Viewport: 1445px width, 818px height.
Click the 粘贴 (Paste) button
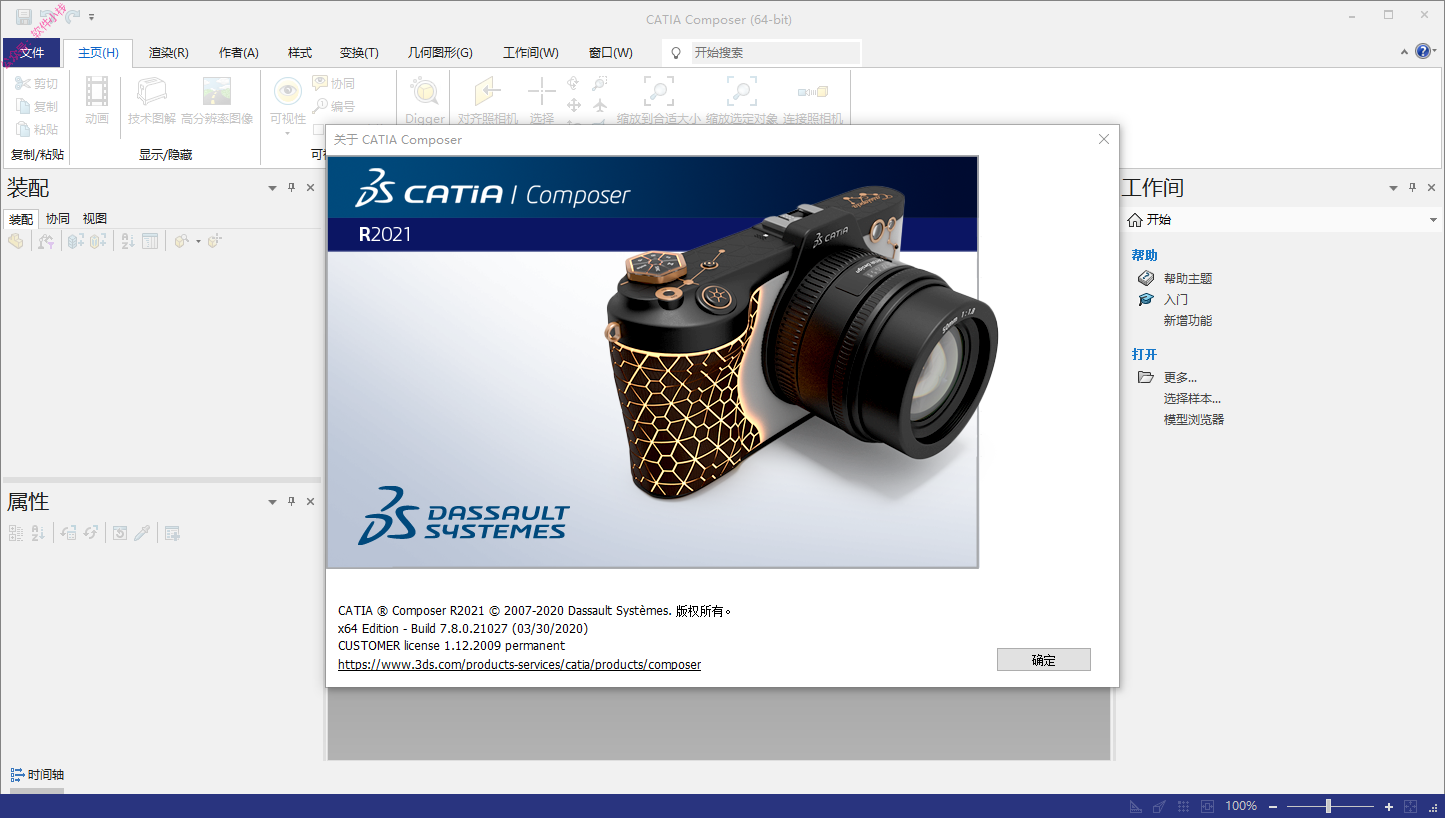37,129
